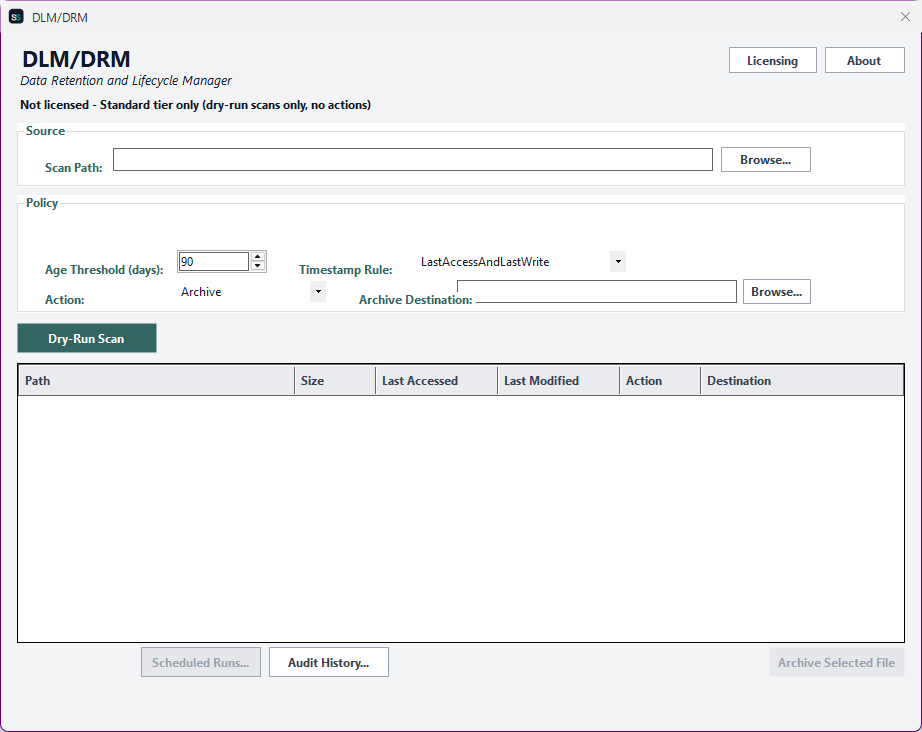922x732 pixels.
Task: Click the Archive Destination field
Action: 597,292
